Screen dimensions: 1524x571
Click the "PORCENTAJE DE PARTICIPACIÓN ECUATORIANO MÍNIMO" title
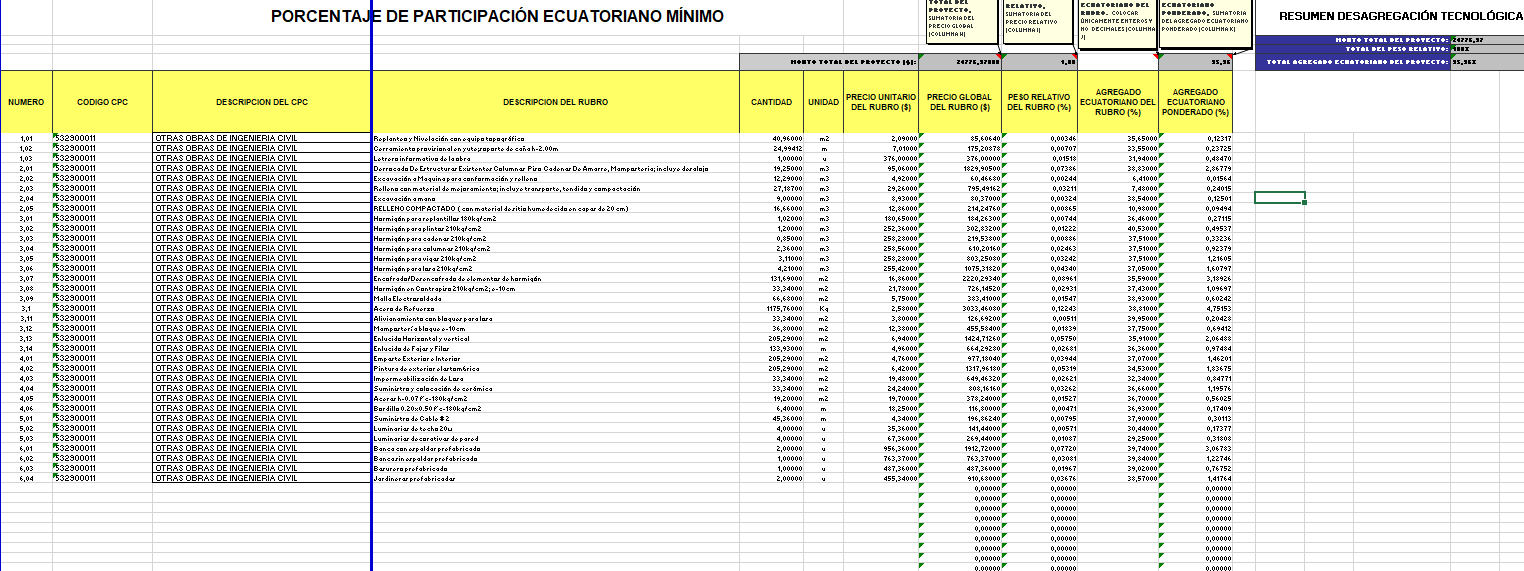(x=497, y=17)
